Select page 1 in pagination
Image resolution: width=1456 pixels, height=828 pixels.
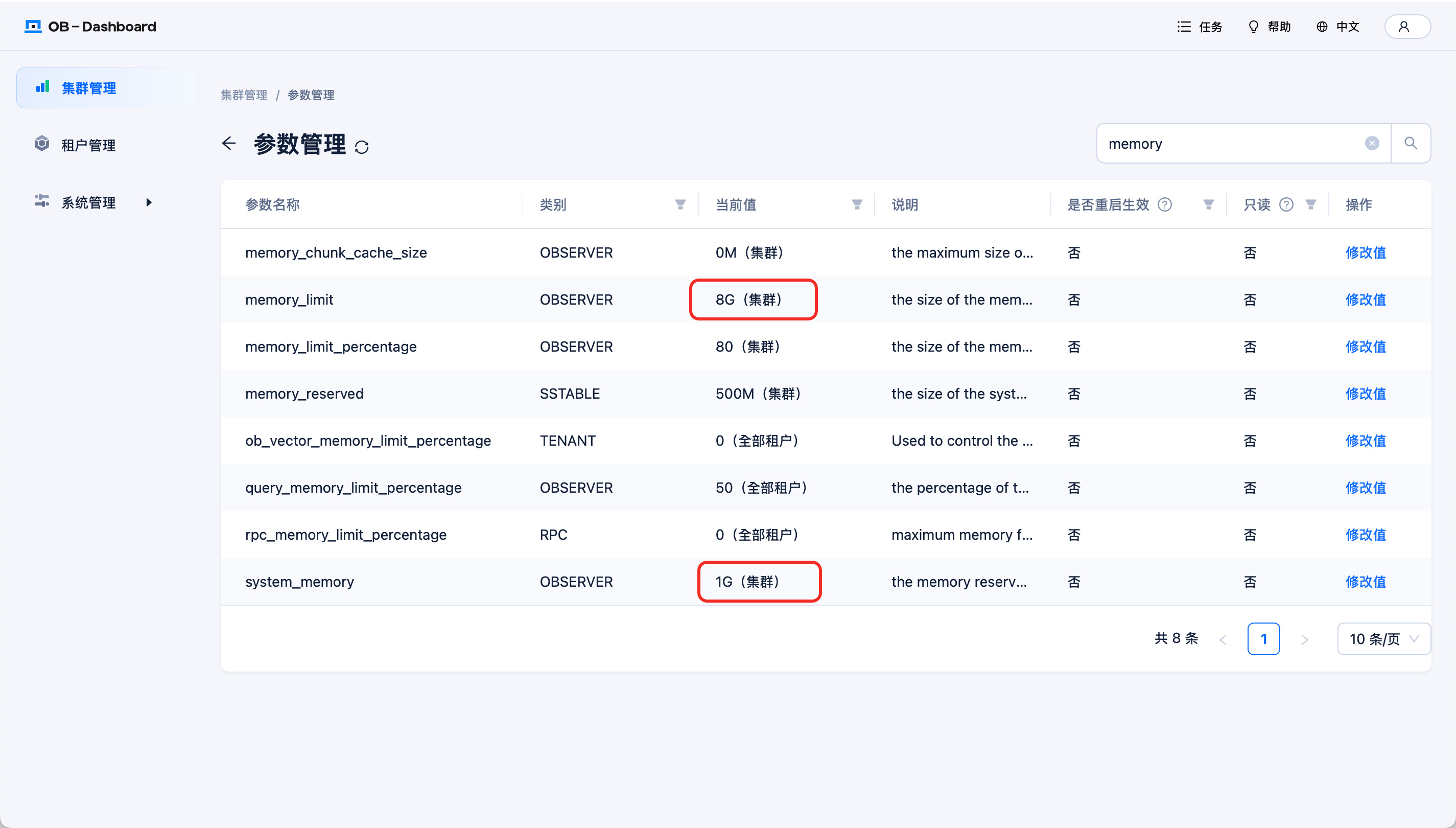[1263, 639]
